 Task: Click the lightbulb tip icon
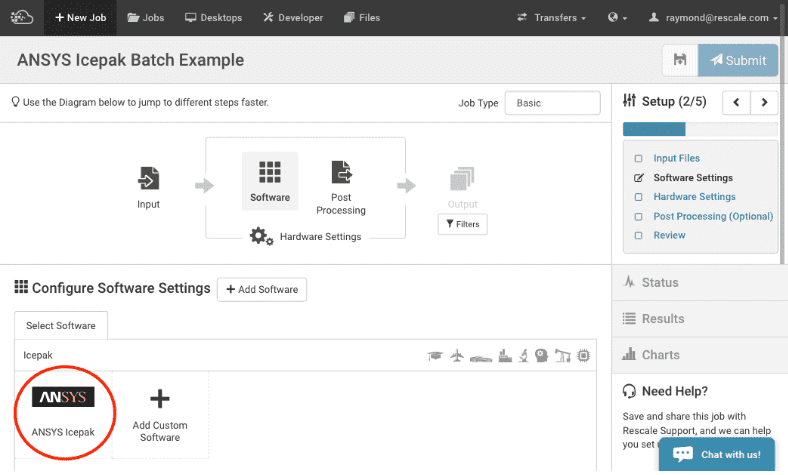(x=16, y=102)
